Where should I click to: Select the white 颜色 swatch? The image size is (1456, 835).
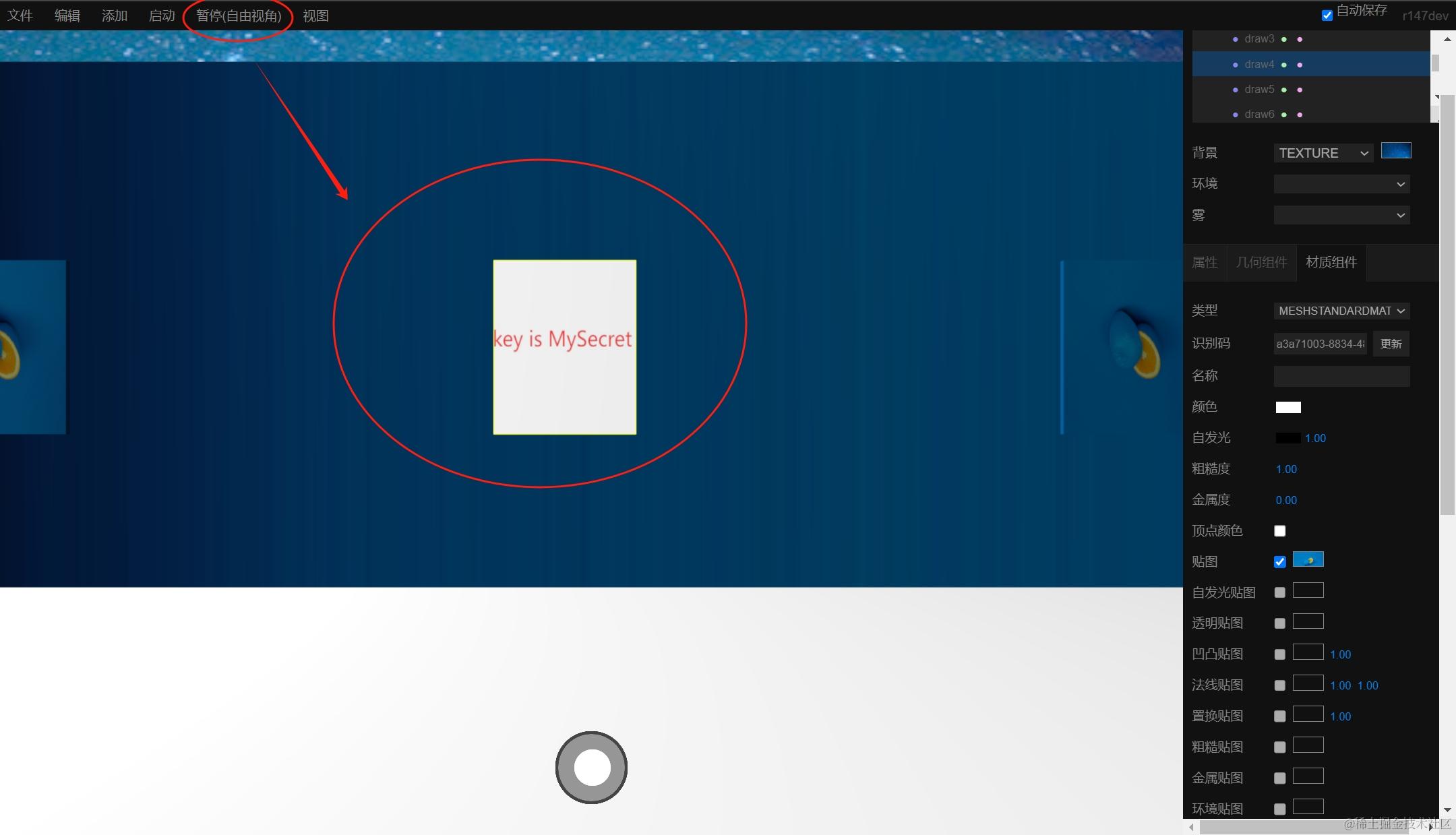pyautogui.click(x=1288, y=406)
